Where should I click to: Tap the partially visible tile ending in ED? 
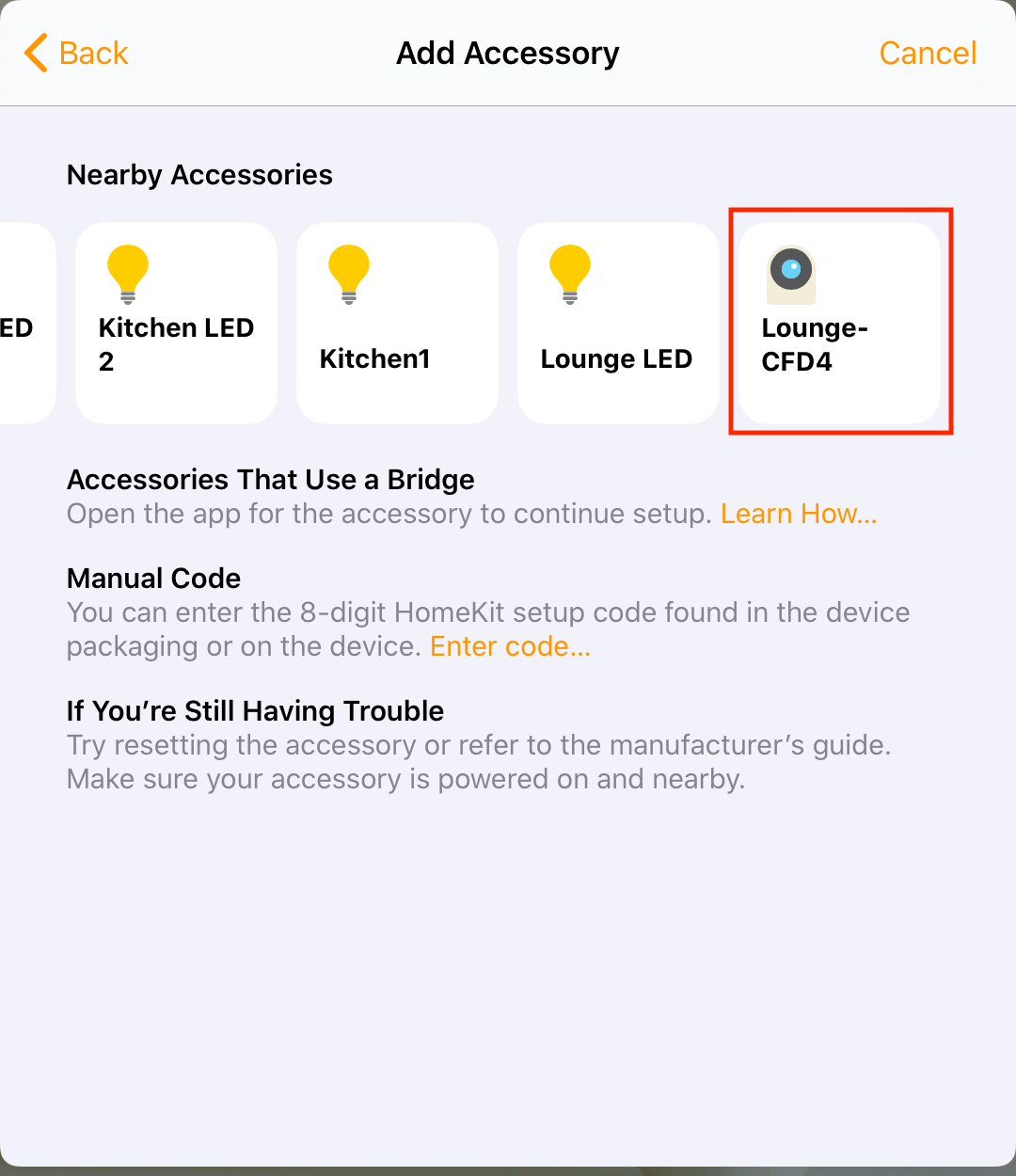tap(24, 325)
